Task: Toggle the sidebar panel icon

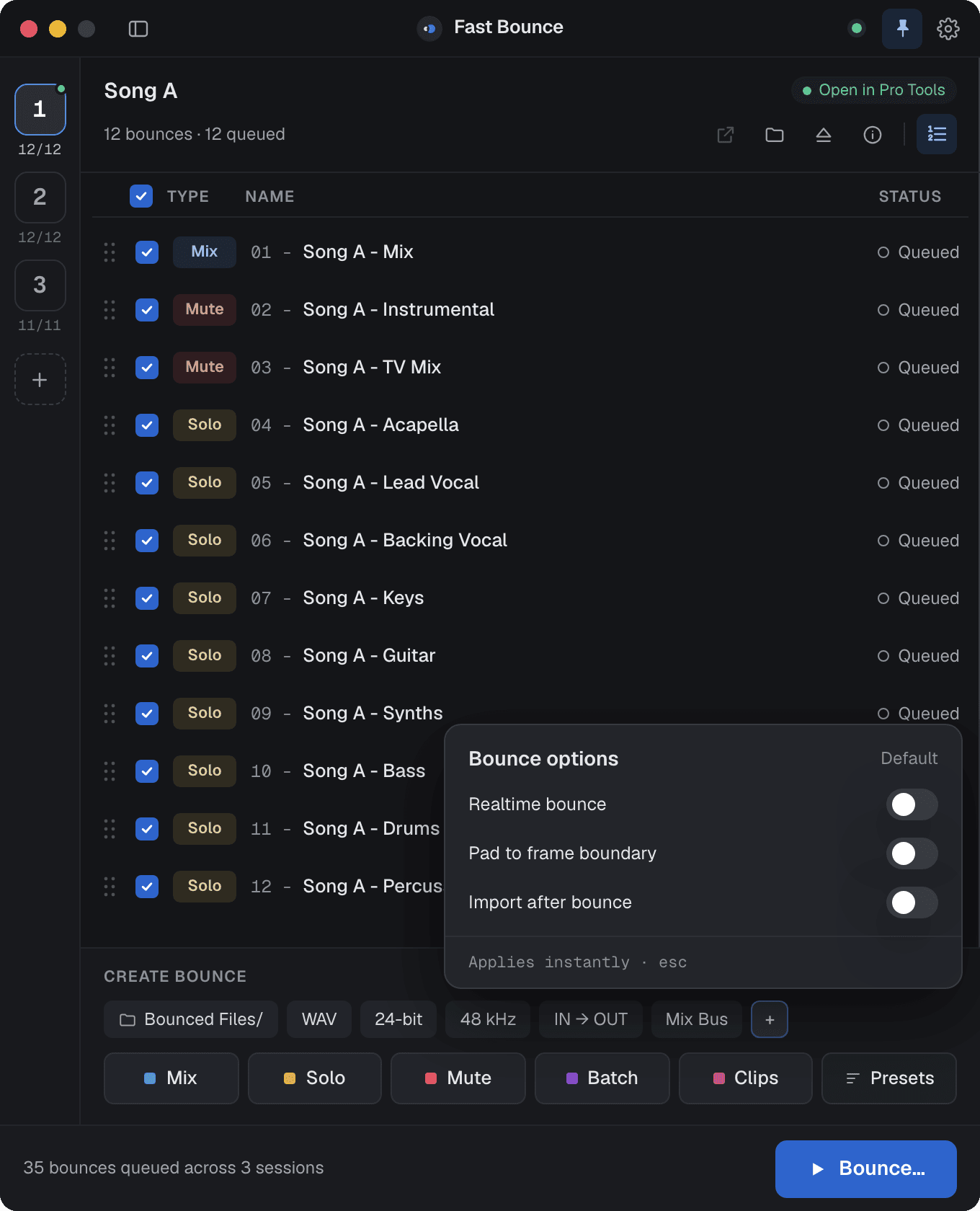Action: [x=138, y=29]
